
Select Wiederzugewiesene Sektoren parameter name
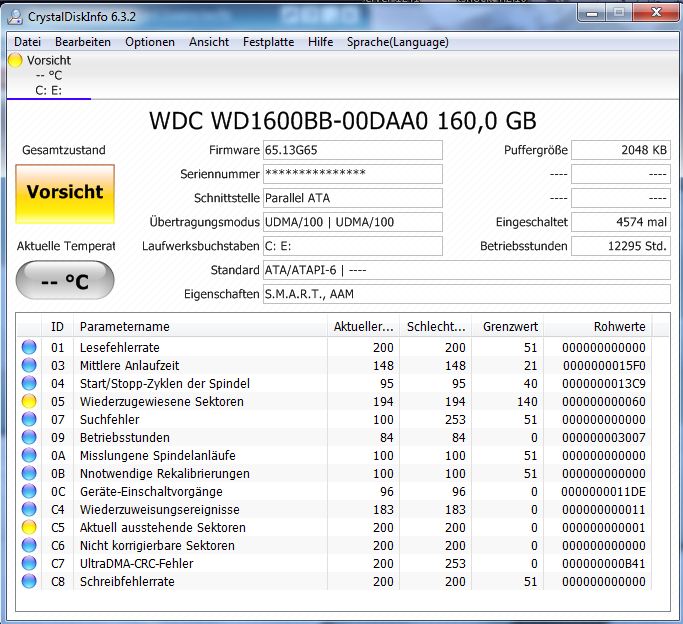pos(162,401)
